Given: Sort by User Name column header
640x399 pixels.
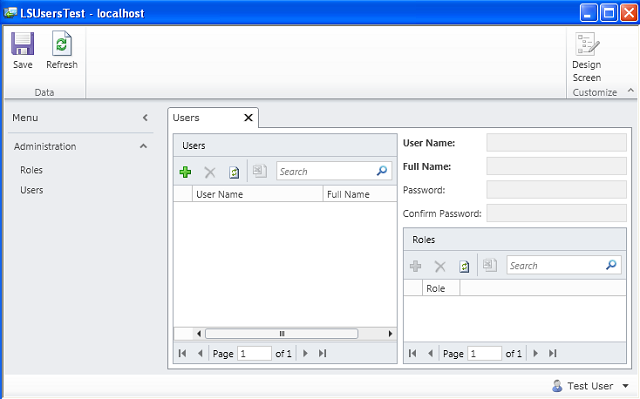Looking at the screenshot, I should coord(258,194).
